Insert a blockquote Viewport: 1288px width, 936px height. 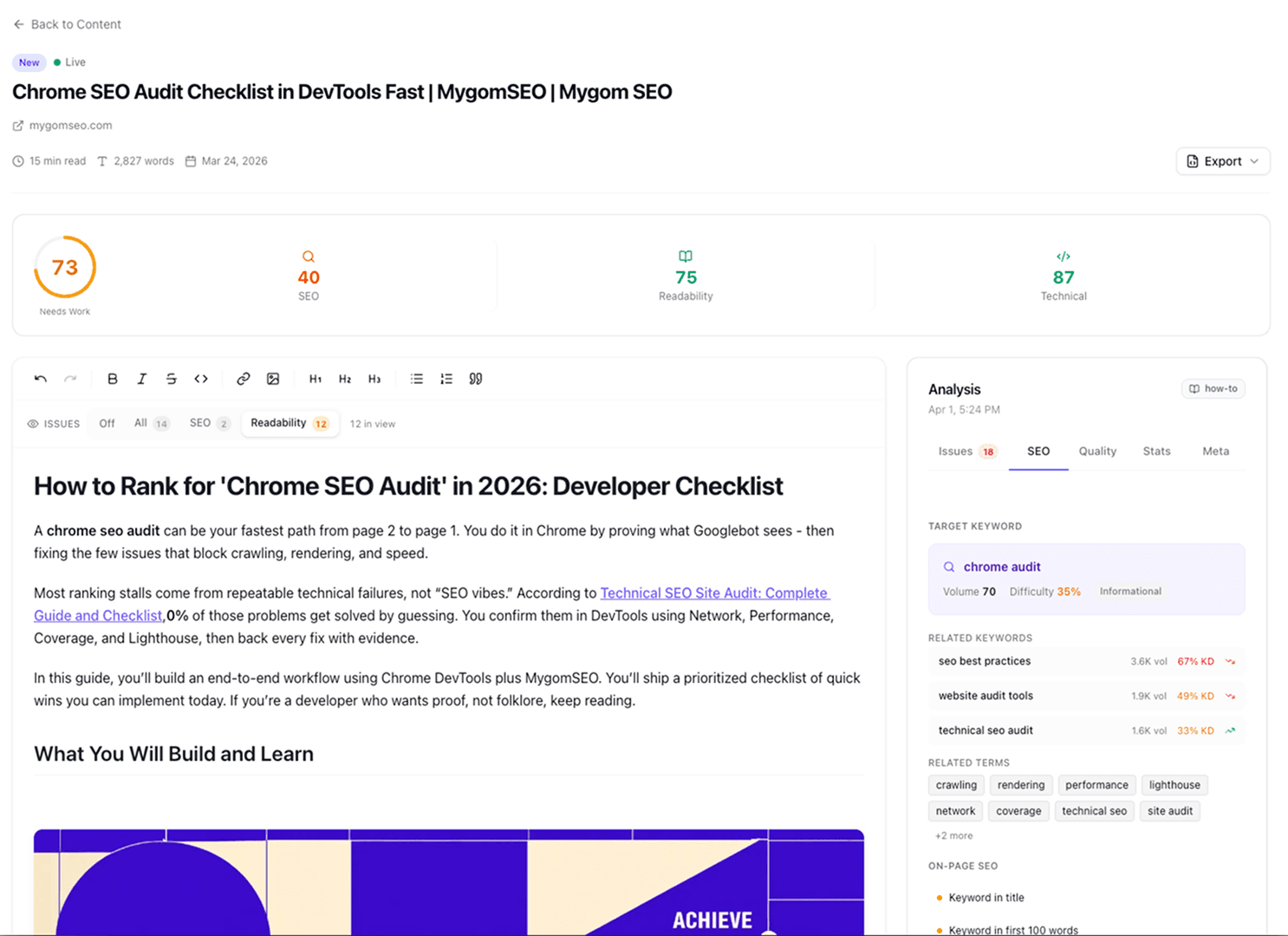tap(476, 379)
